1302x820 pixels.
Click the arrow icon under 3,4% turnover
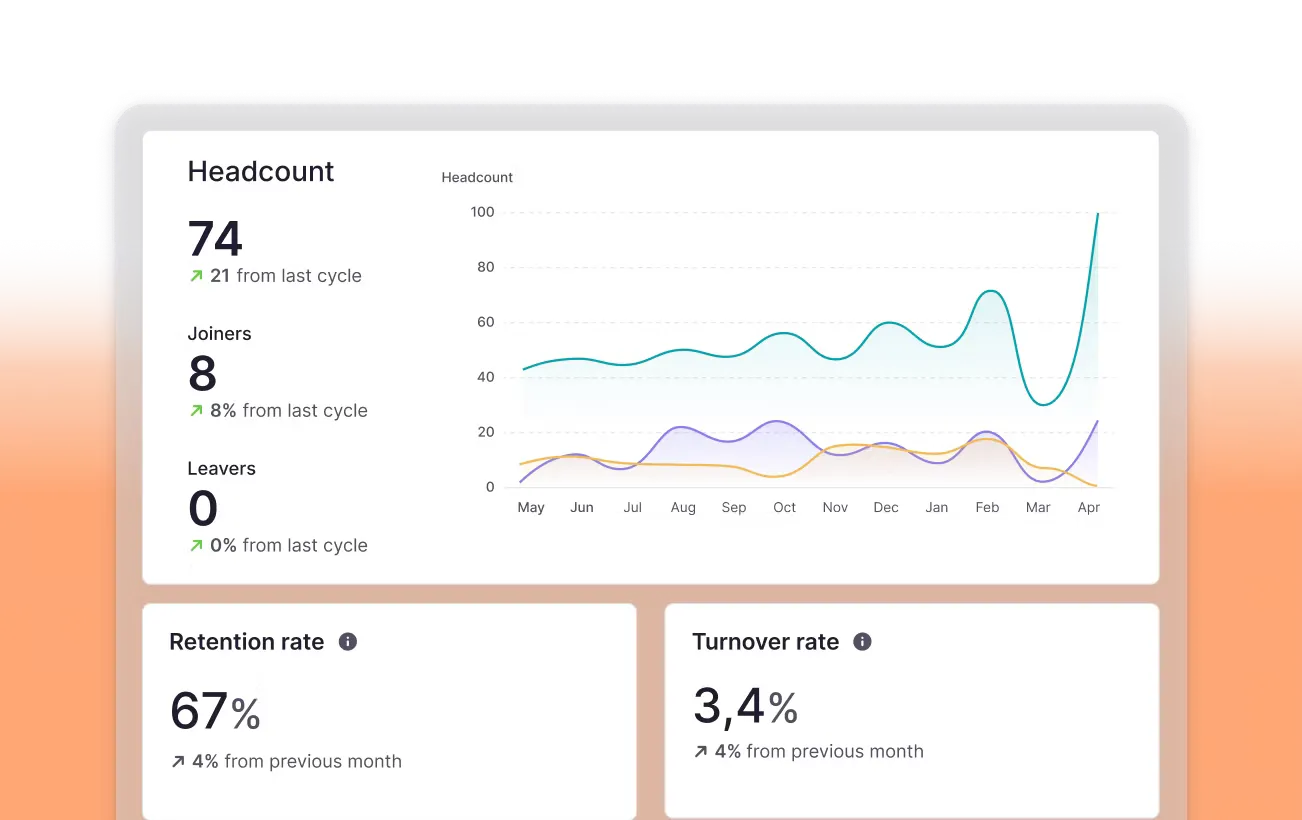[700, 752]
